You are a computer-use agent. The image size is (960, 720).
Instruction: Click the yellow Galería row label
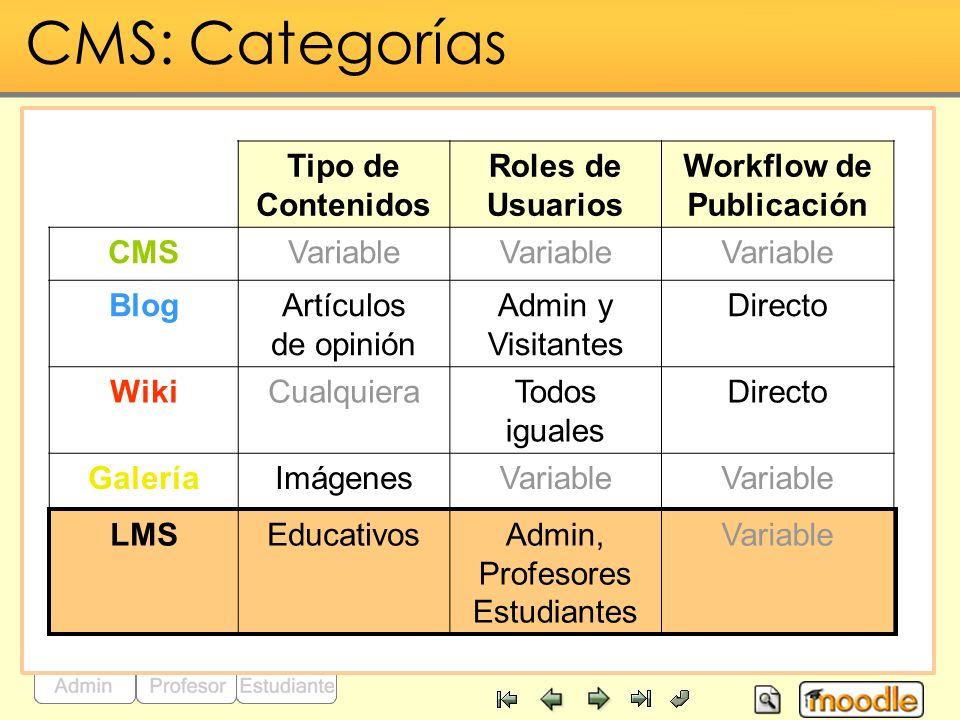point(144,478)
